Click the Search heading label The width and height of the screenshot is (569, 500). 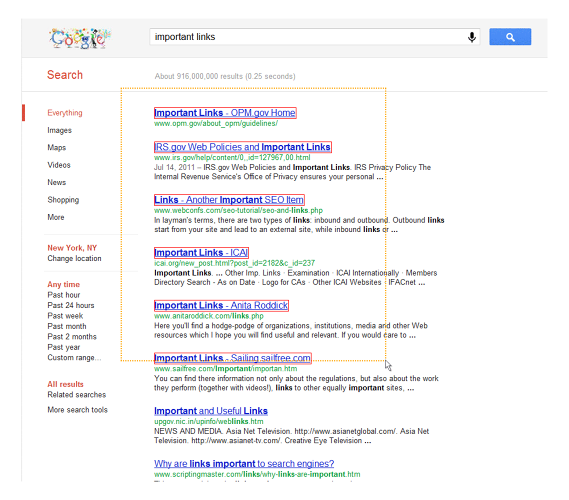pos(65,75)
